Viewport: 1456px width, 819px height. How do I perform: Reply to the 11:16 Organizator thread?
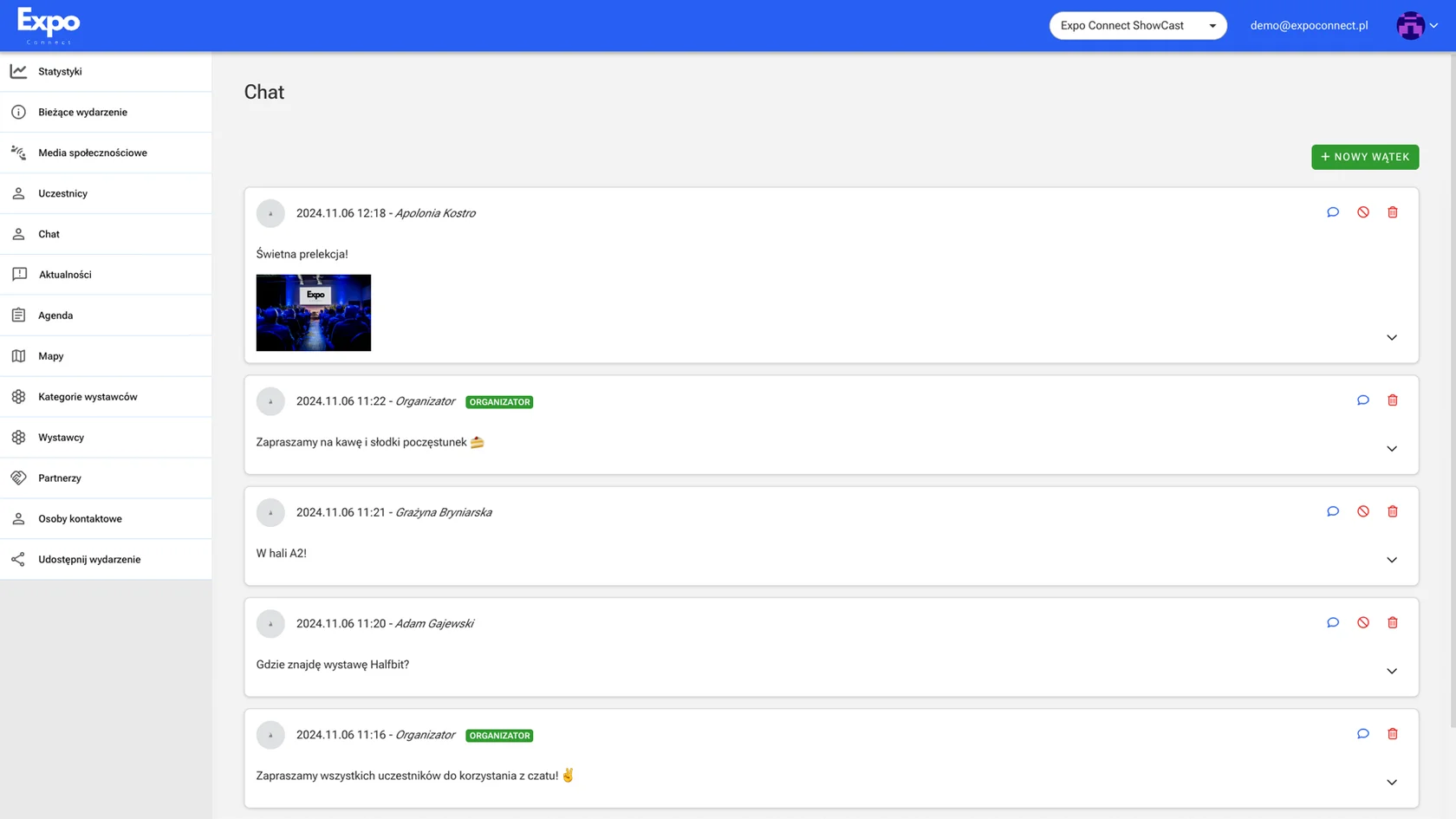(1363, 734)
